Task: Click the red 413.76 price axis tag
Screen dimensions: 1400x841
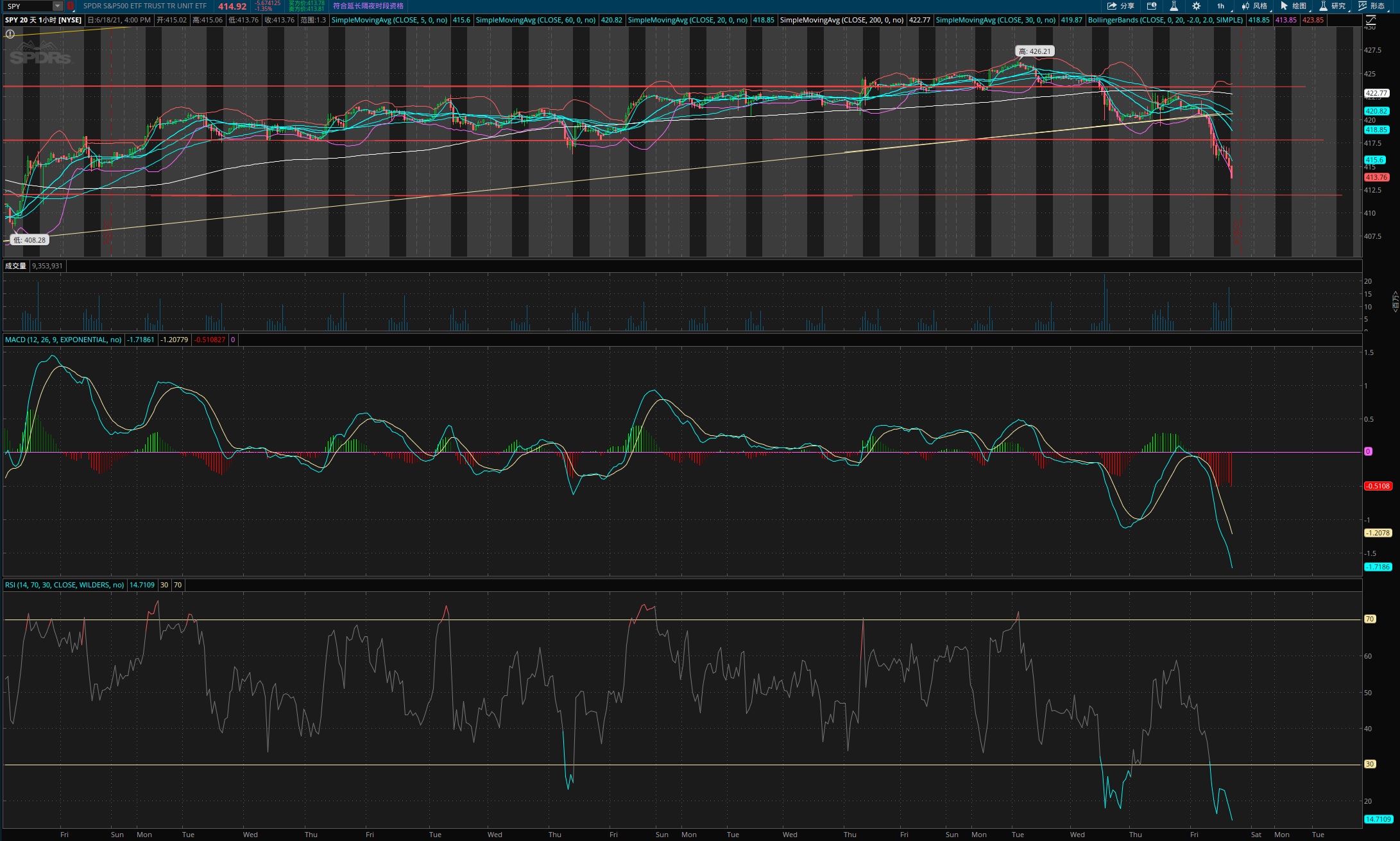Action: pyautogui.click(x=1377, y=177)
